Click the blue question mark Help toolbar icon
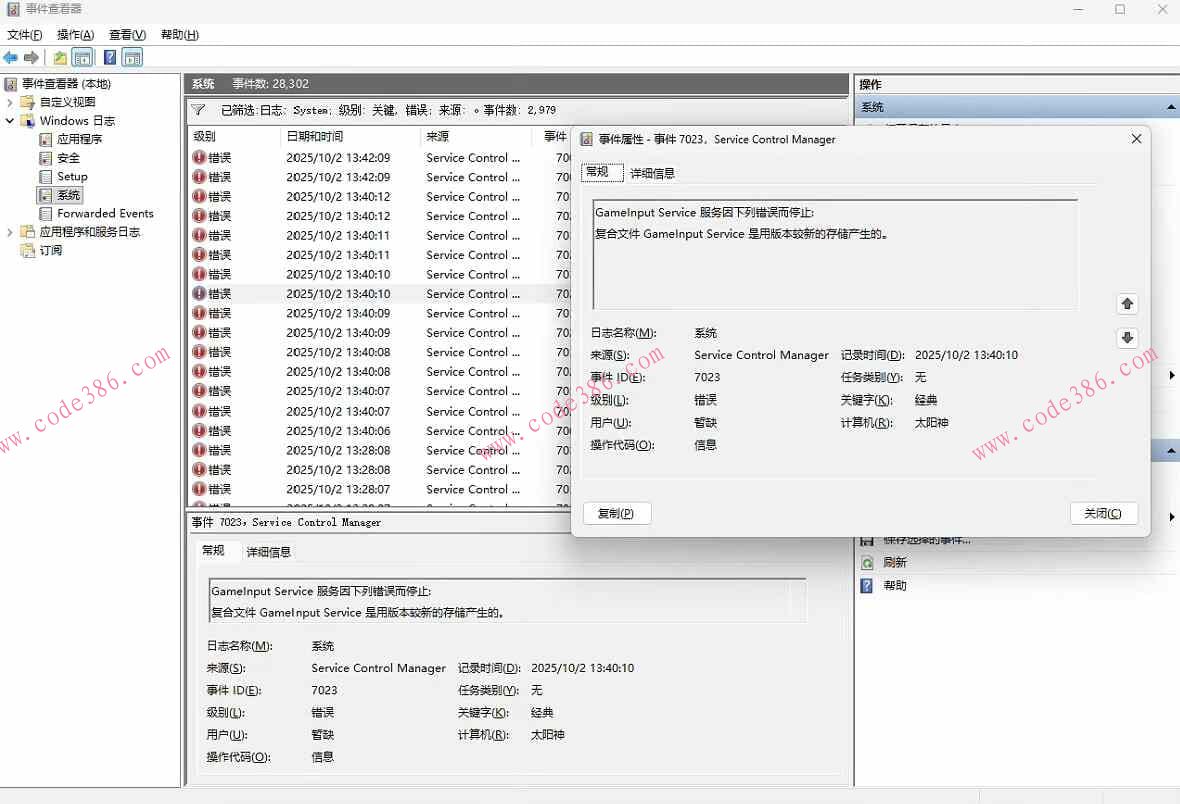 110,57
